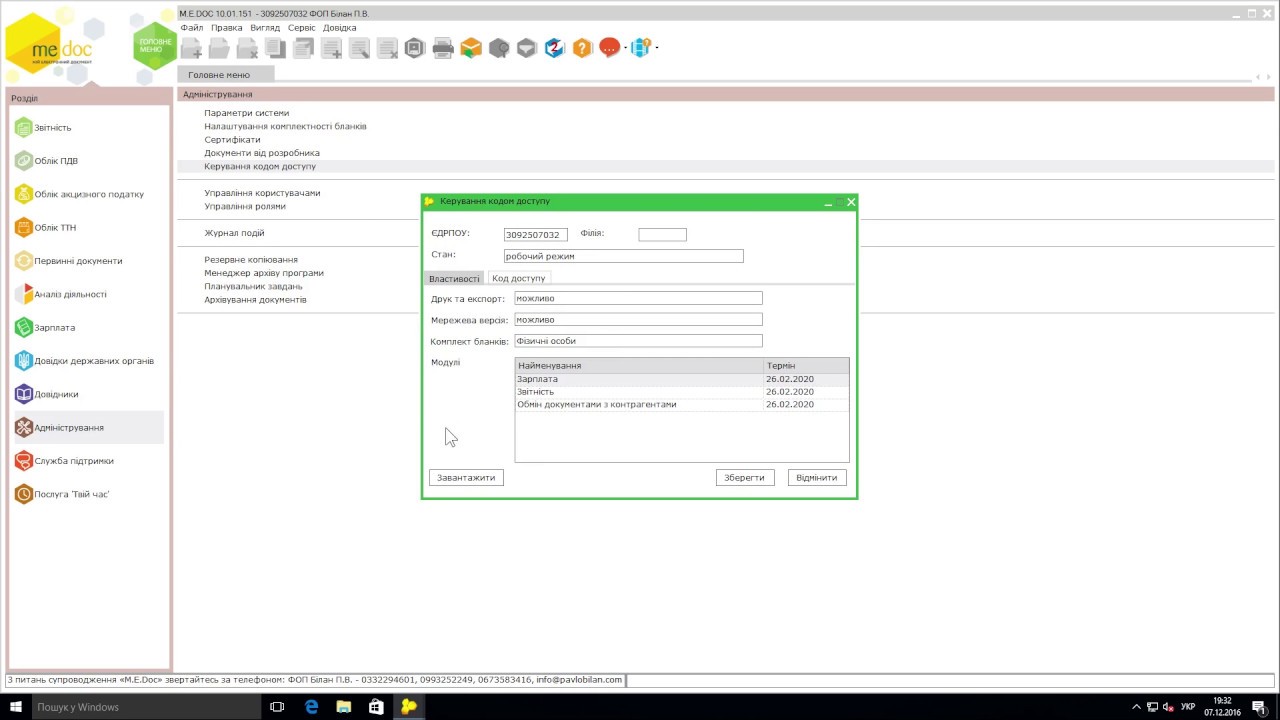
Task: Click the blue hexagon number 2 icon
Action: (555, 48)
